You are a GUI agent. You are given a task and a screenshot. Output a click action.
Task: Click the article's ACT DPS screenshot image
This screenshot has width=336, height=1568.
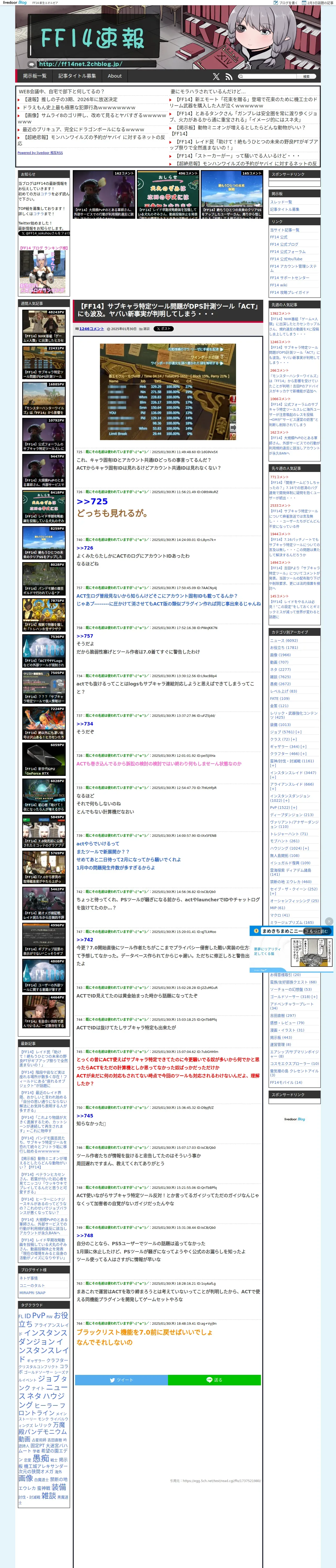[168, 391]
